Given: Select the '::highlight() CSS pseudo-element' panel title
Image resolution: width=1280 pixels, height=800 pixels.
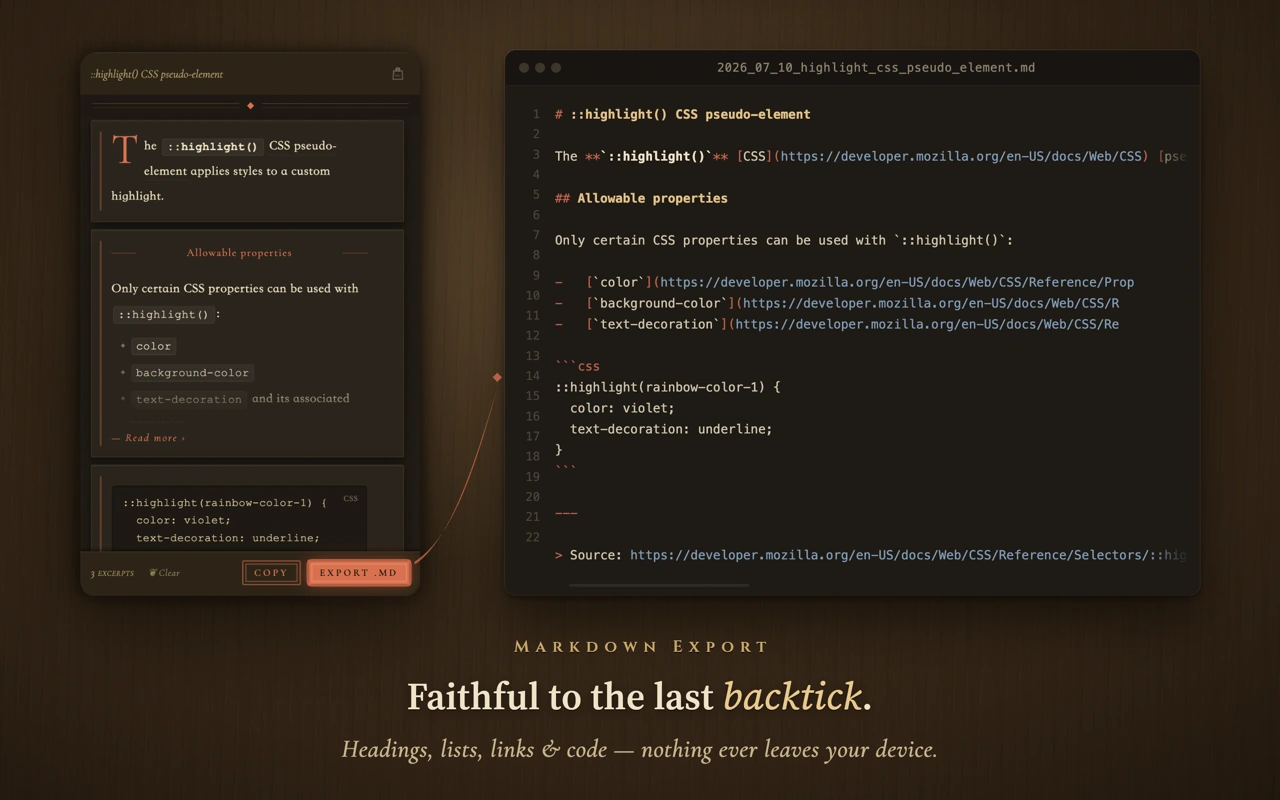Looking at the screenshot, I should (157, 74).
